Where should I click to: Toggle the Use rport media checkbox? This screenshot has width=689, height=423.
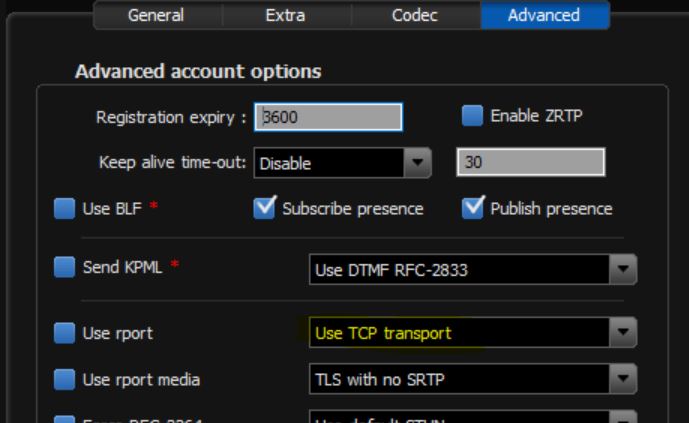64,380
